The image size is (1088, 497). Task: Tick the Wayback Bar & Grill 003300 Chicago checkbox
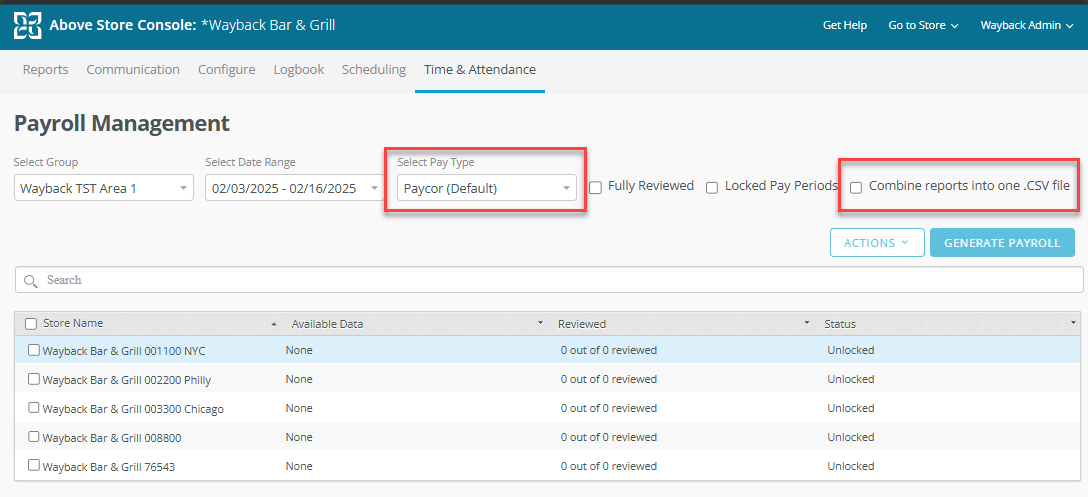point(33,408)
